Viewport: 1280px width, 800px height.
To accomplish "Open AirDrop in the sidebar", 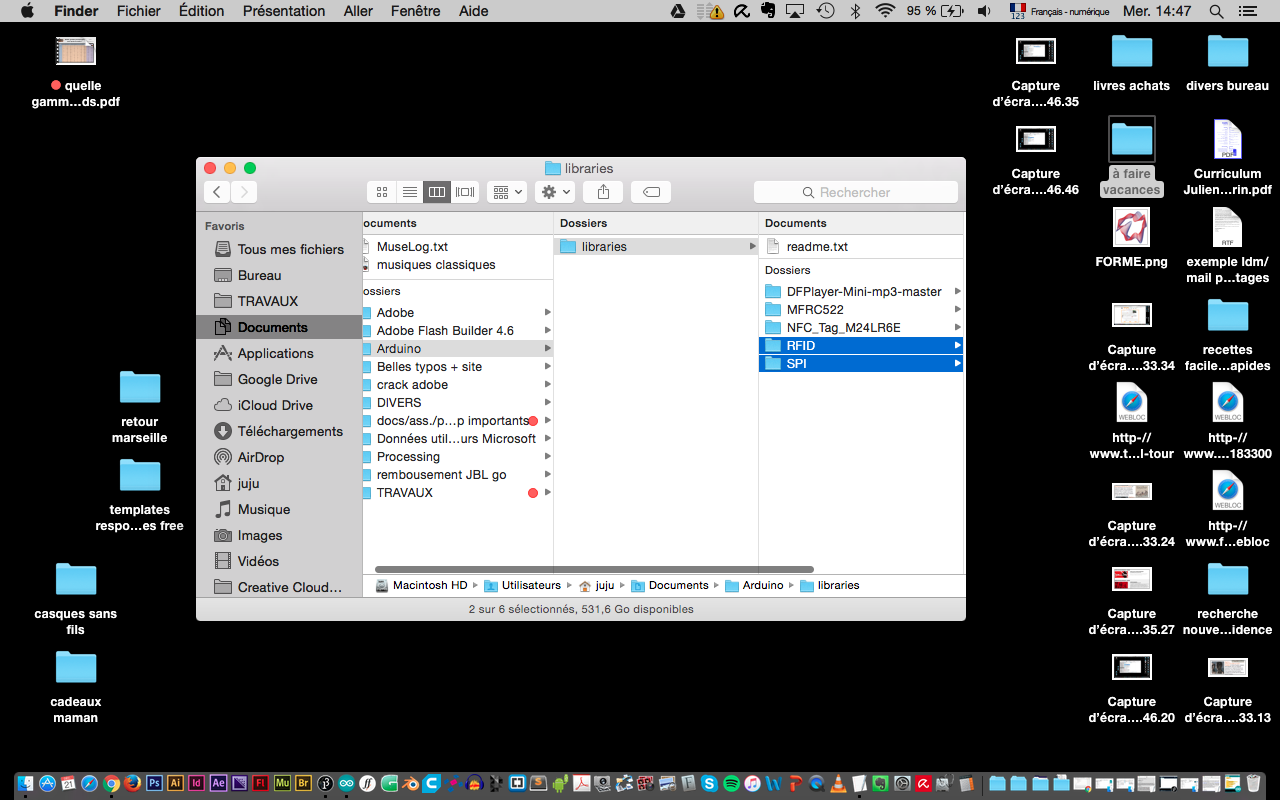I will point(260,457).
